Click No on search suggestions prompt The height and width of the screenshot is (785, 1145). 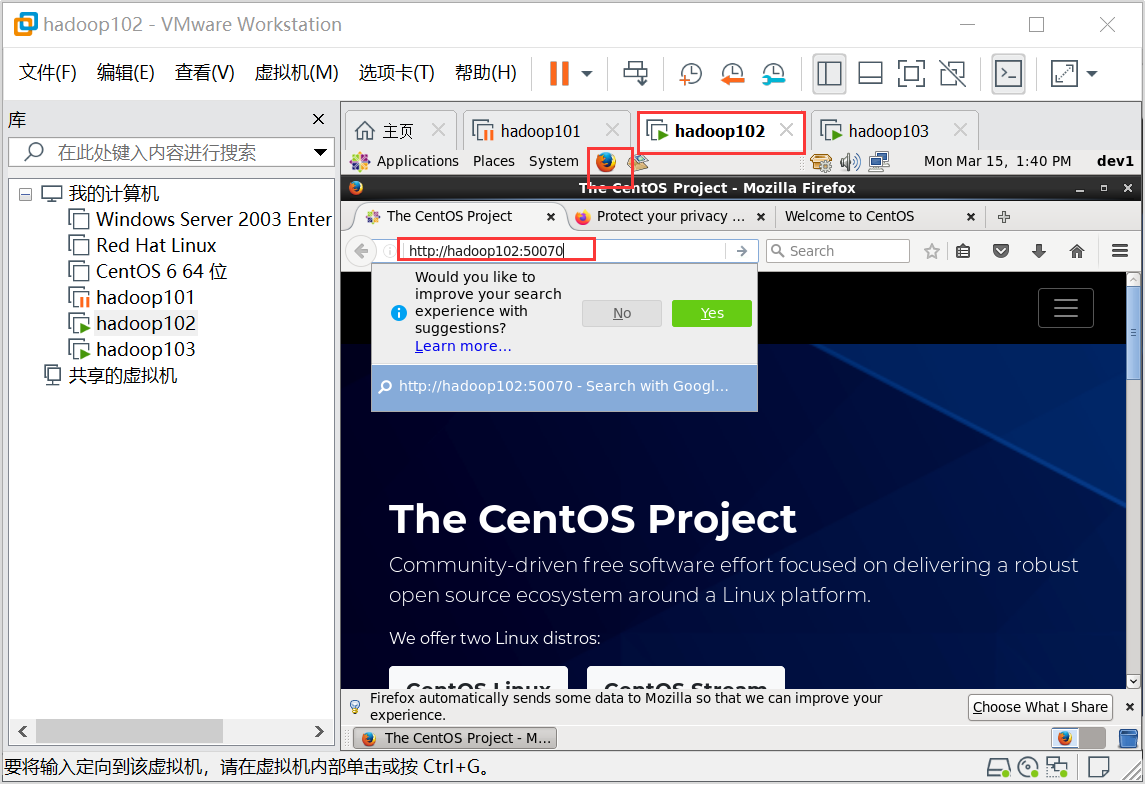click(622, 313)
